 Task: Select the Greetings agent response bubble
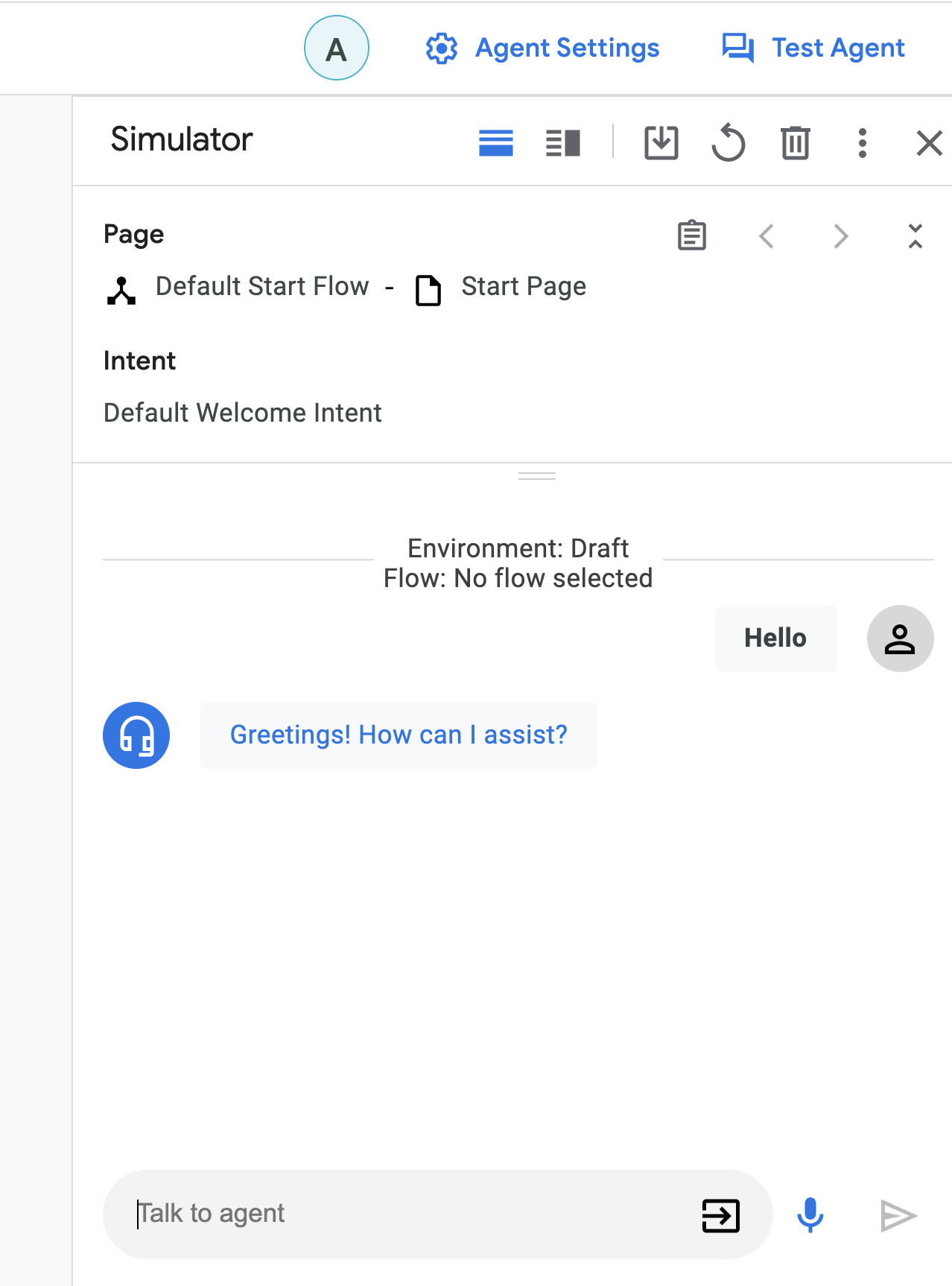[x=399, y=735]
